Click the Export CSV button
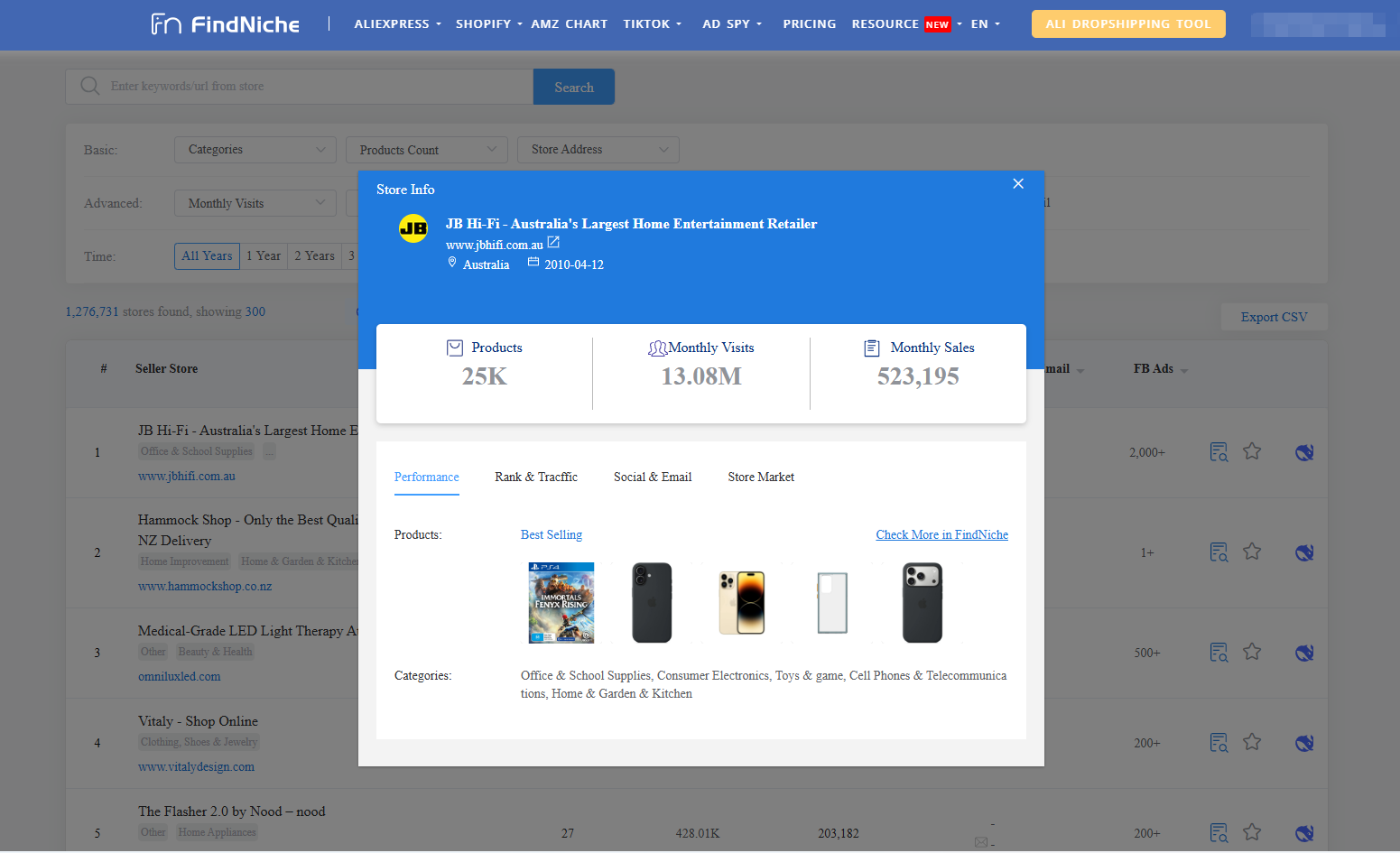Viewport: 1400px width, 853px height. (x=1273, y=316)
